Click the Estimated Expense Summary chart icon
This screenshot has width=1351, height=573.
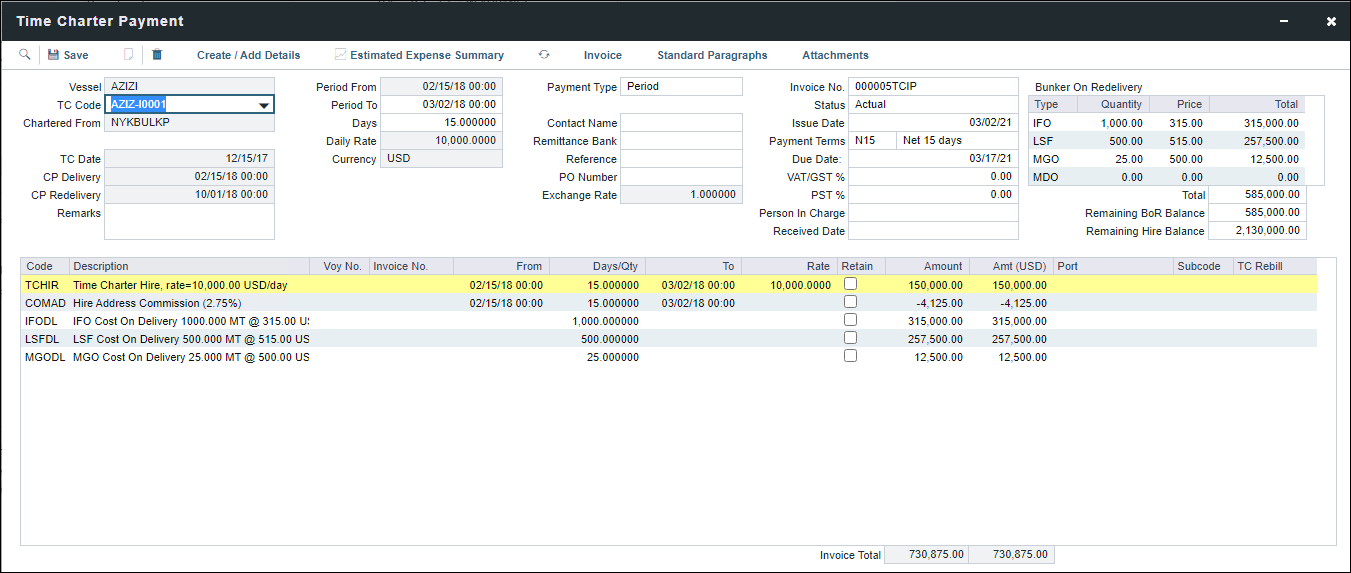click(341, 55)
